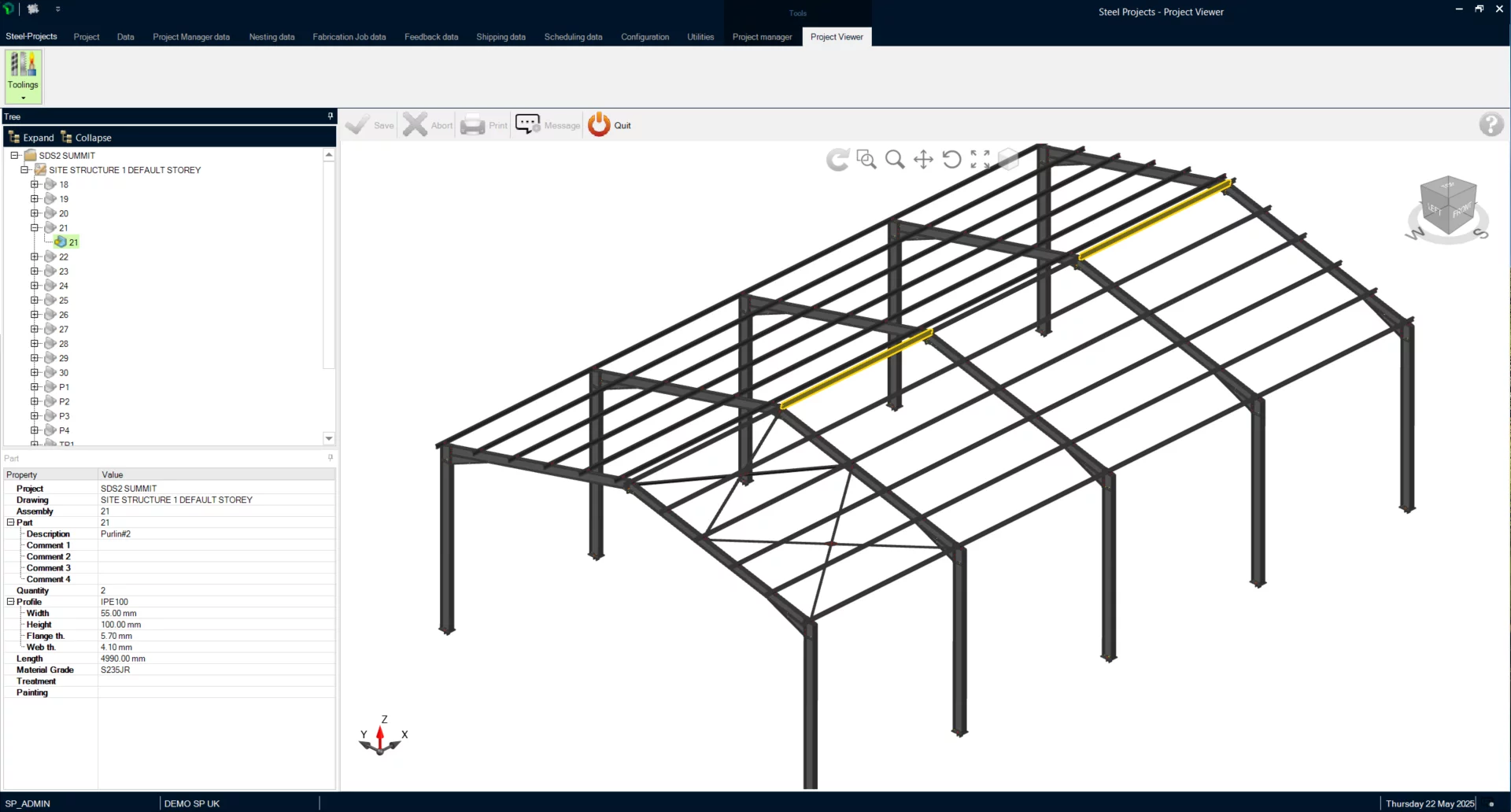The width and height of the screenshot is (1511, 812).
Task: Select the magnifier zoom tool
Action: coord(895,160)
